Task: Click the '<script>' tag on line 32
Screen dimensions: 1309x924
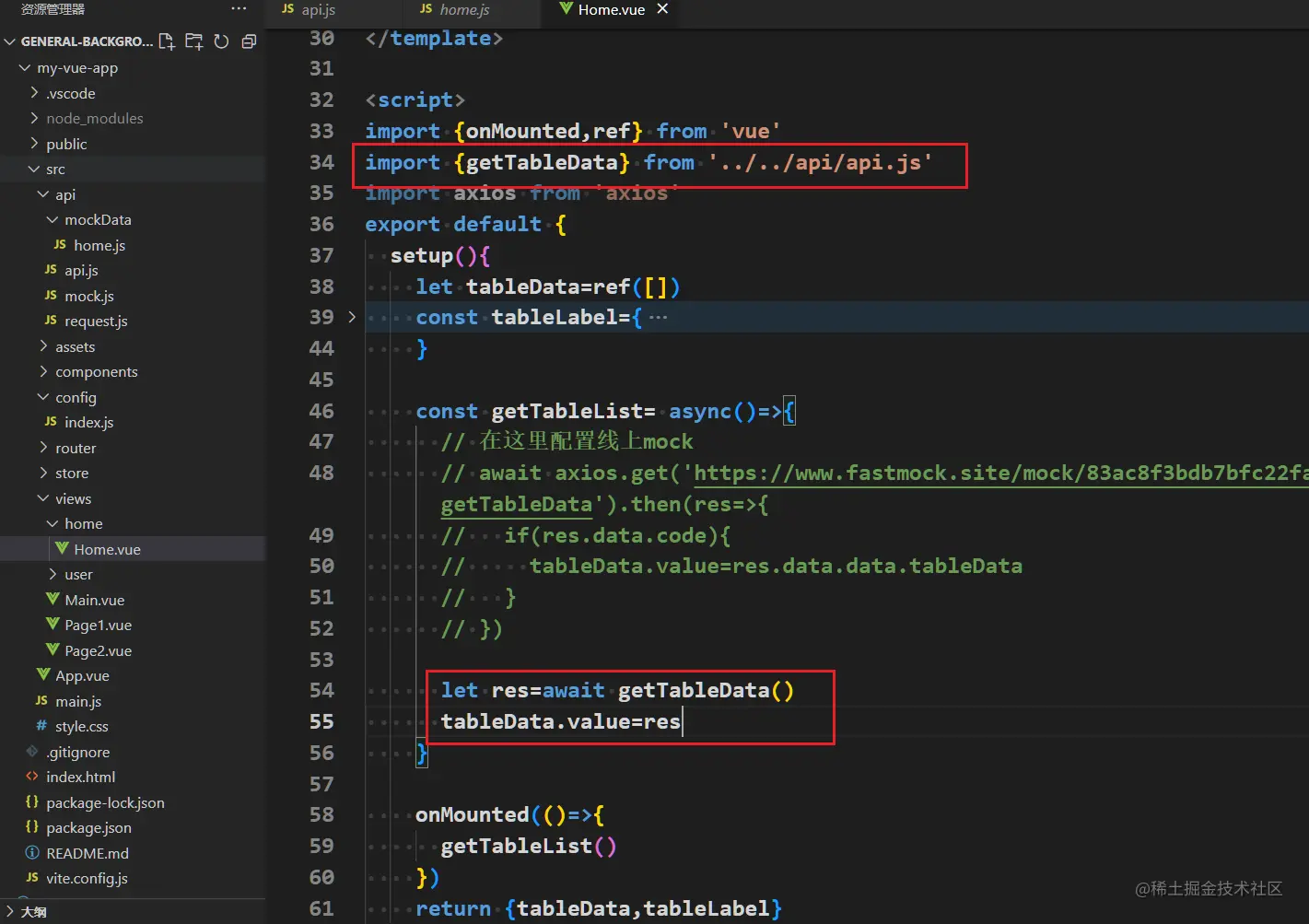Action: [x=415, y=99]
